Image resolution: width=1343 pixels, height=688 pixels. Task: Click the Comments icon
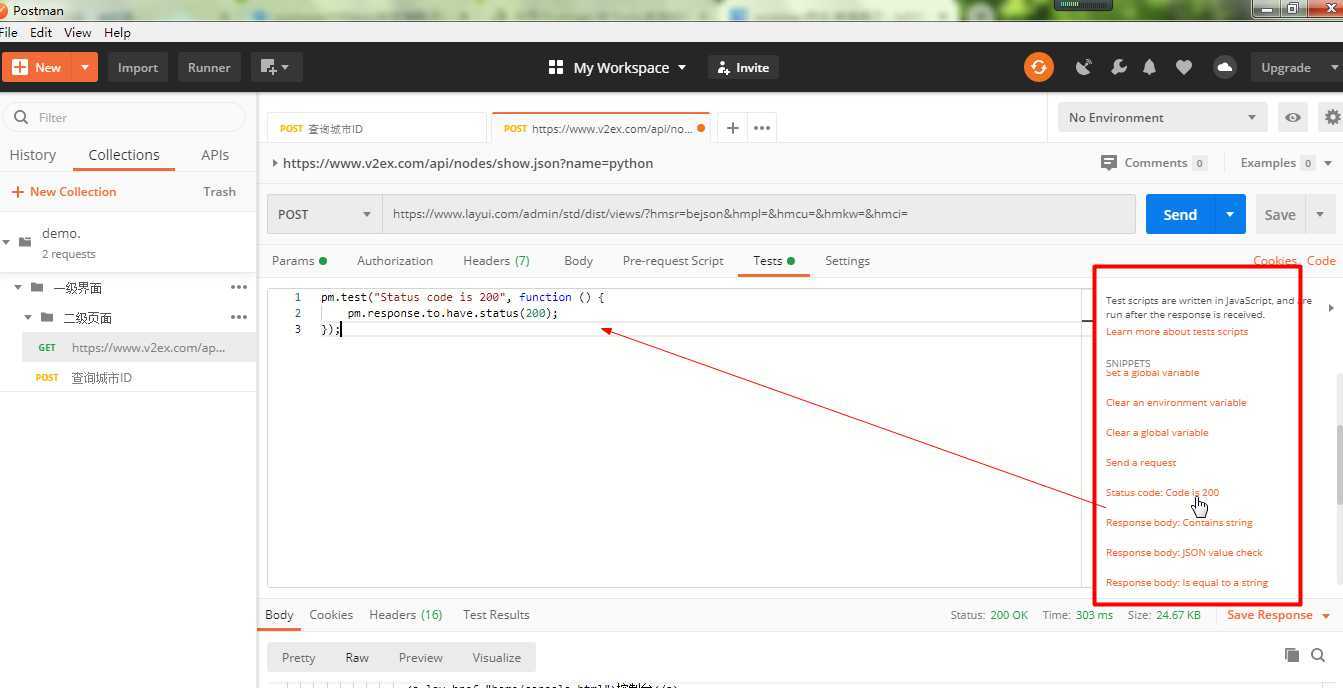(x=1108, y=162)
